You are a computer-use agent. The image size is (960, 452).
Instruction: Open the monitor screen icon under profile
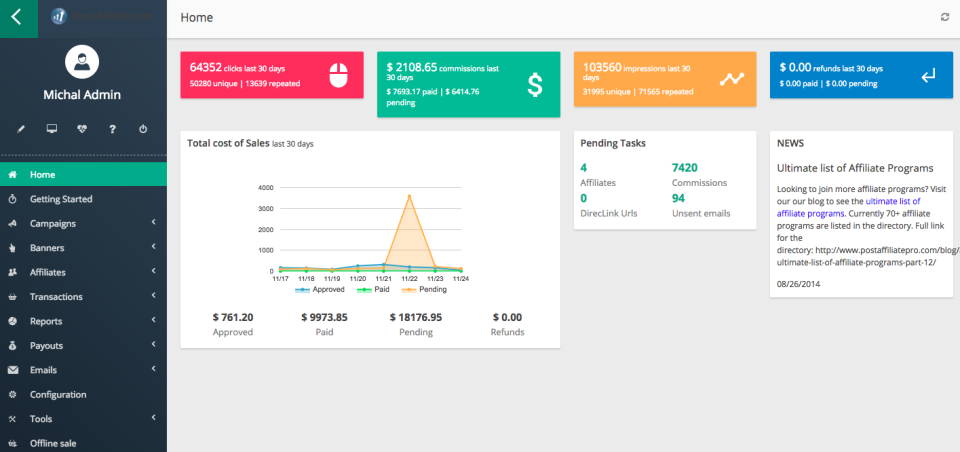52,129
